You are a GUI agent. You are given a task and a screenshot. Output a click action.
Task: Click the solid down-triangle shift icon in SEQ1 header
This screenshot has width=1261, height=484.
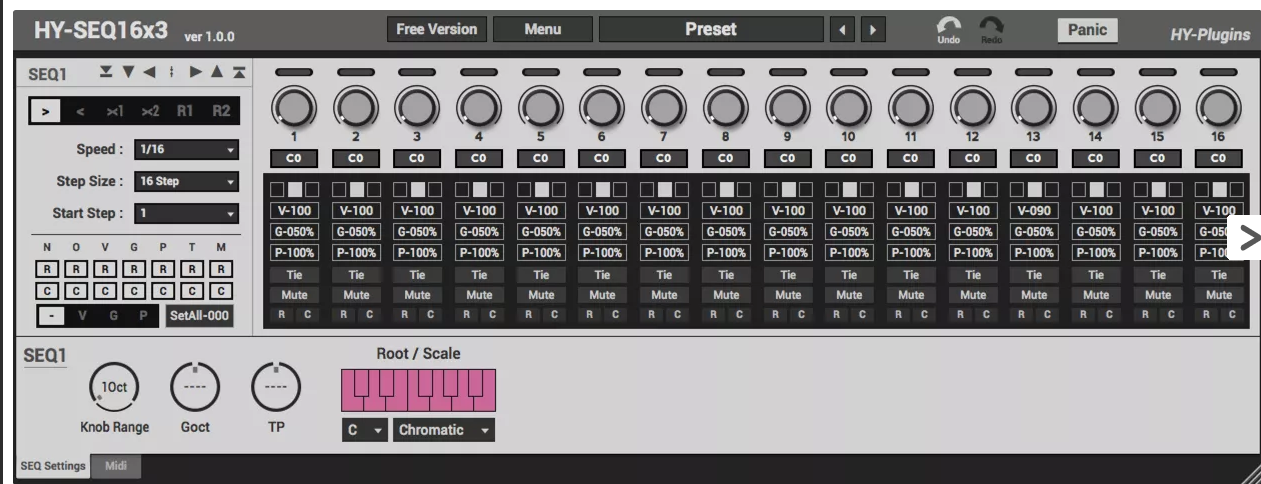pos(128,73)
